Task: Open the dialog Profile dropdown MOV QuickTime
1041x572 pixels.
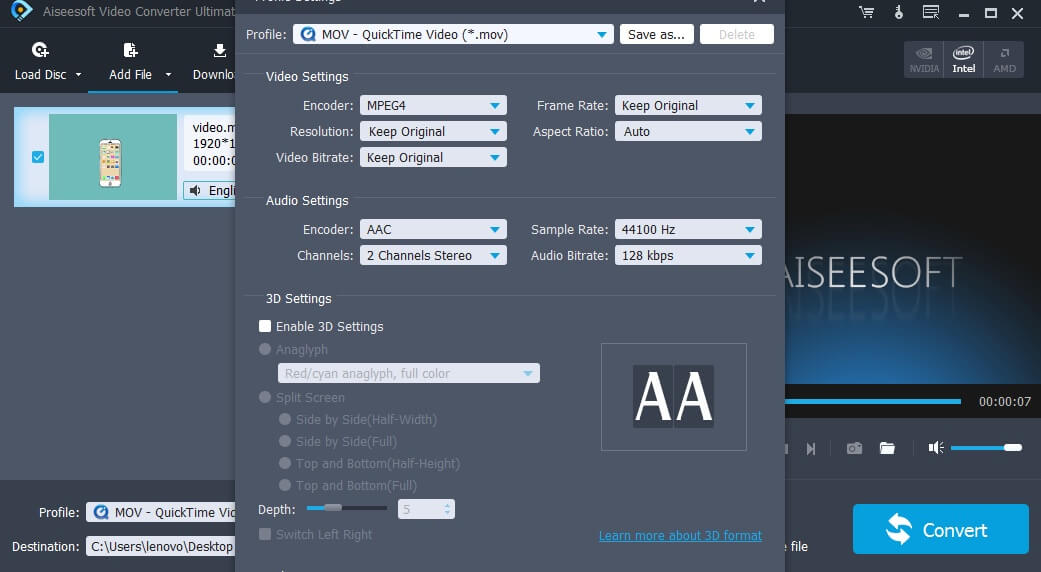Action: click(x=453, y=35)
